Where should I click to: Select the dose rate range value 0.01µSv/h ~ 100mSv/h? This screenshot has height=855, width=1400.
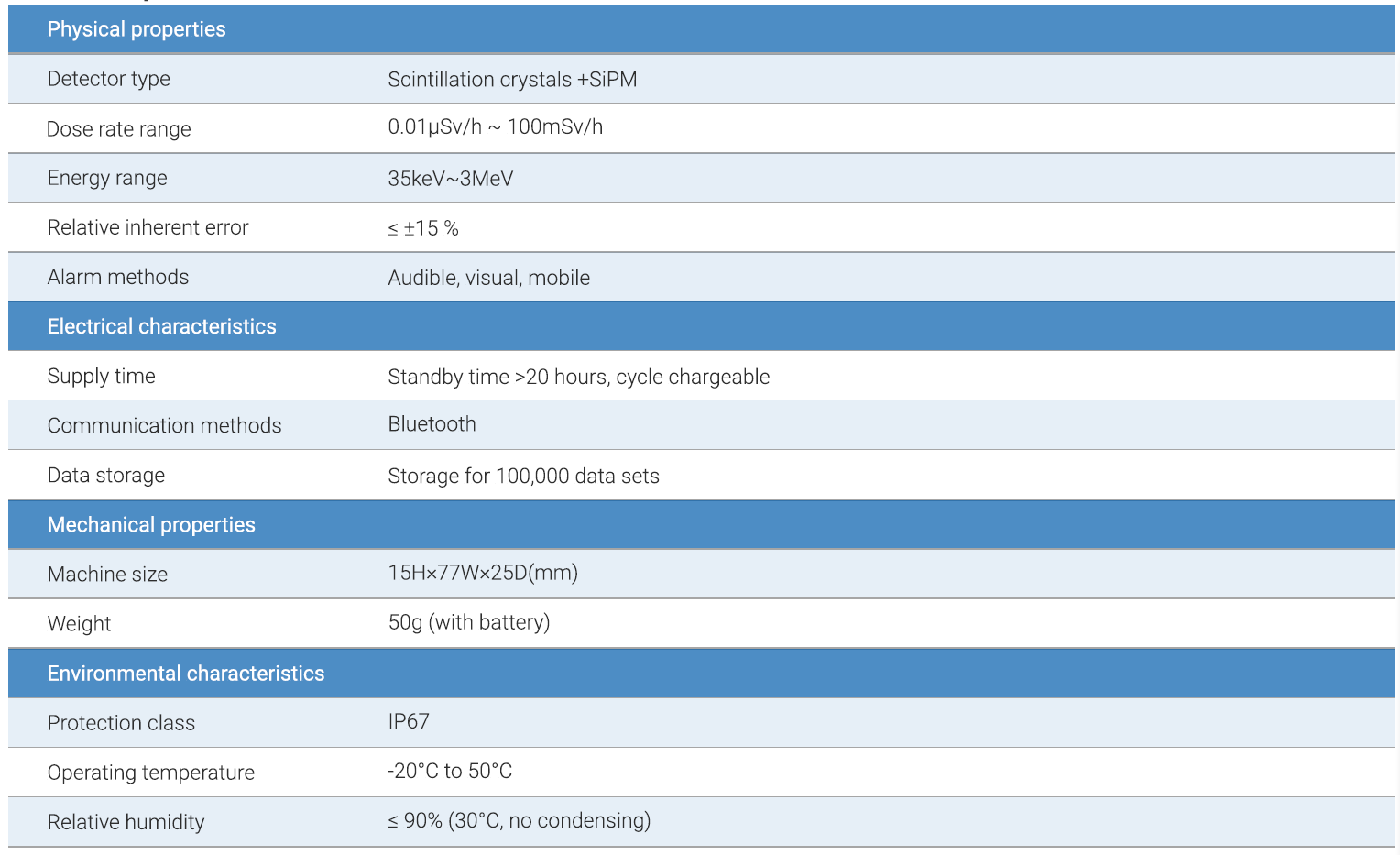click(495, 127)
